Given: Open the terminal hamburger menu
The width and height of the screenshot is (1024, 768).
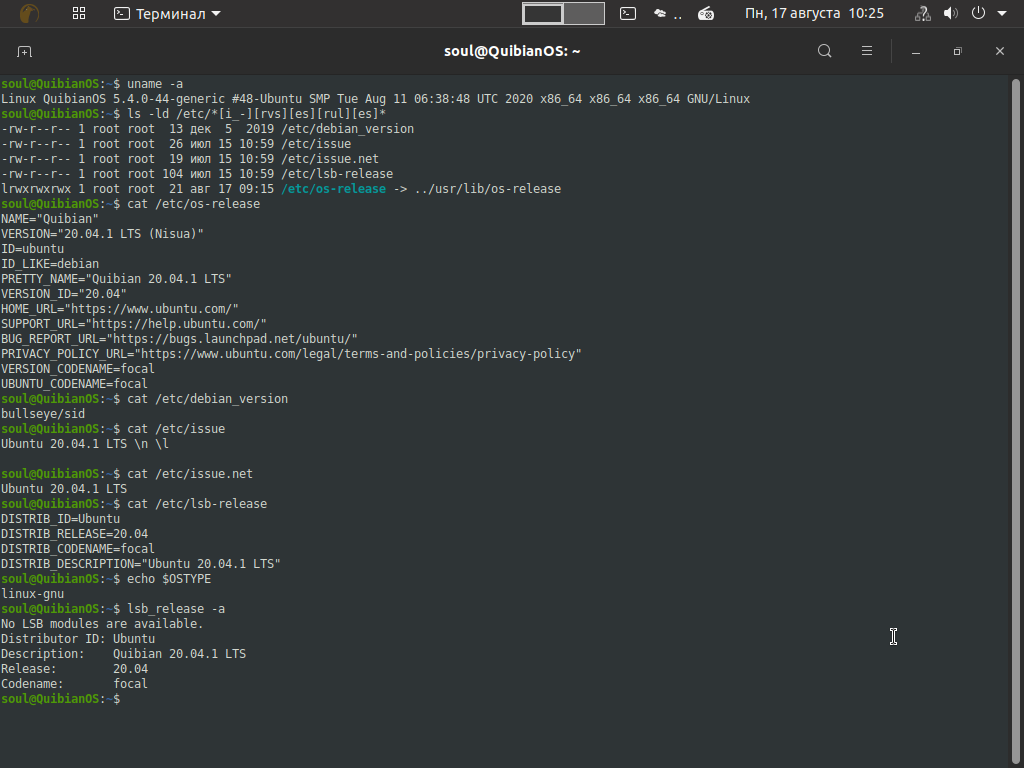Looking at the screenshot, I should [x=867, y=51].
